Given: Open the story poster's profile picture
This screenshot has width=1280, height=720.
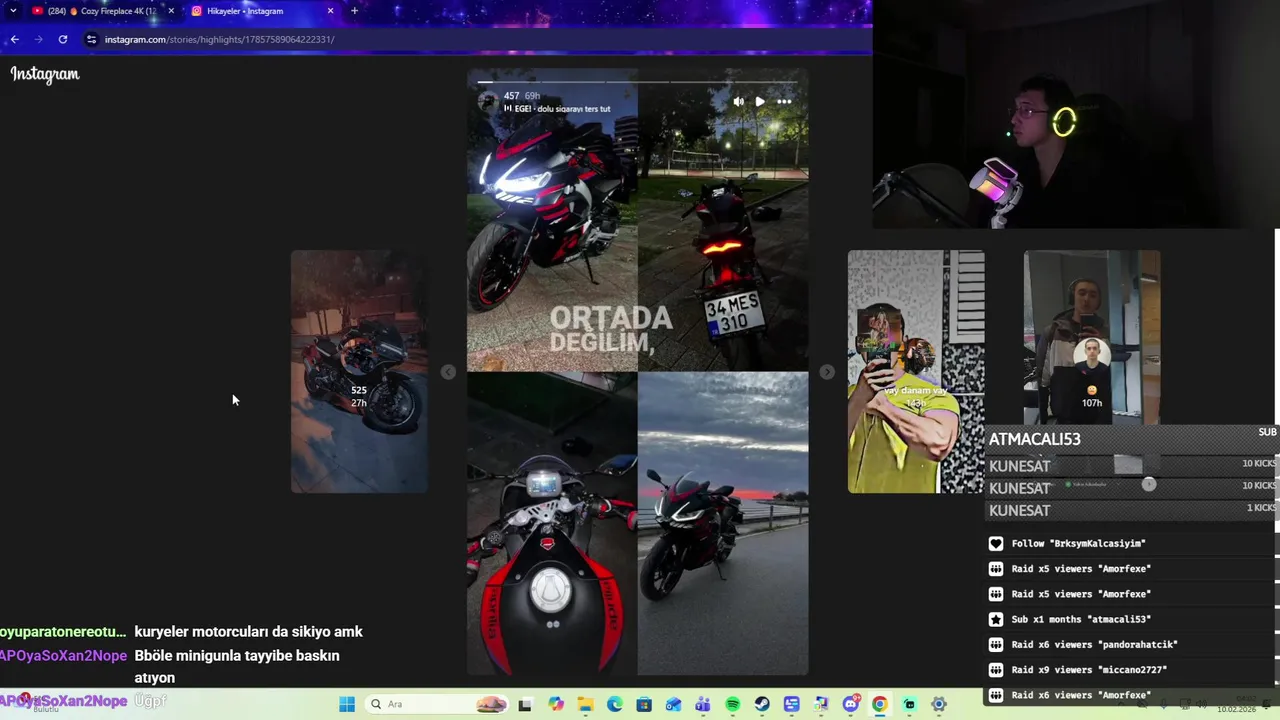Looking at the screenshot, I should coord(488,102).
